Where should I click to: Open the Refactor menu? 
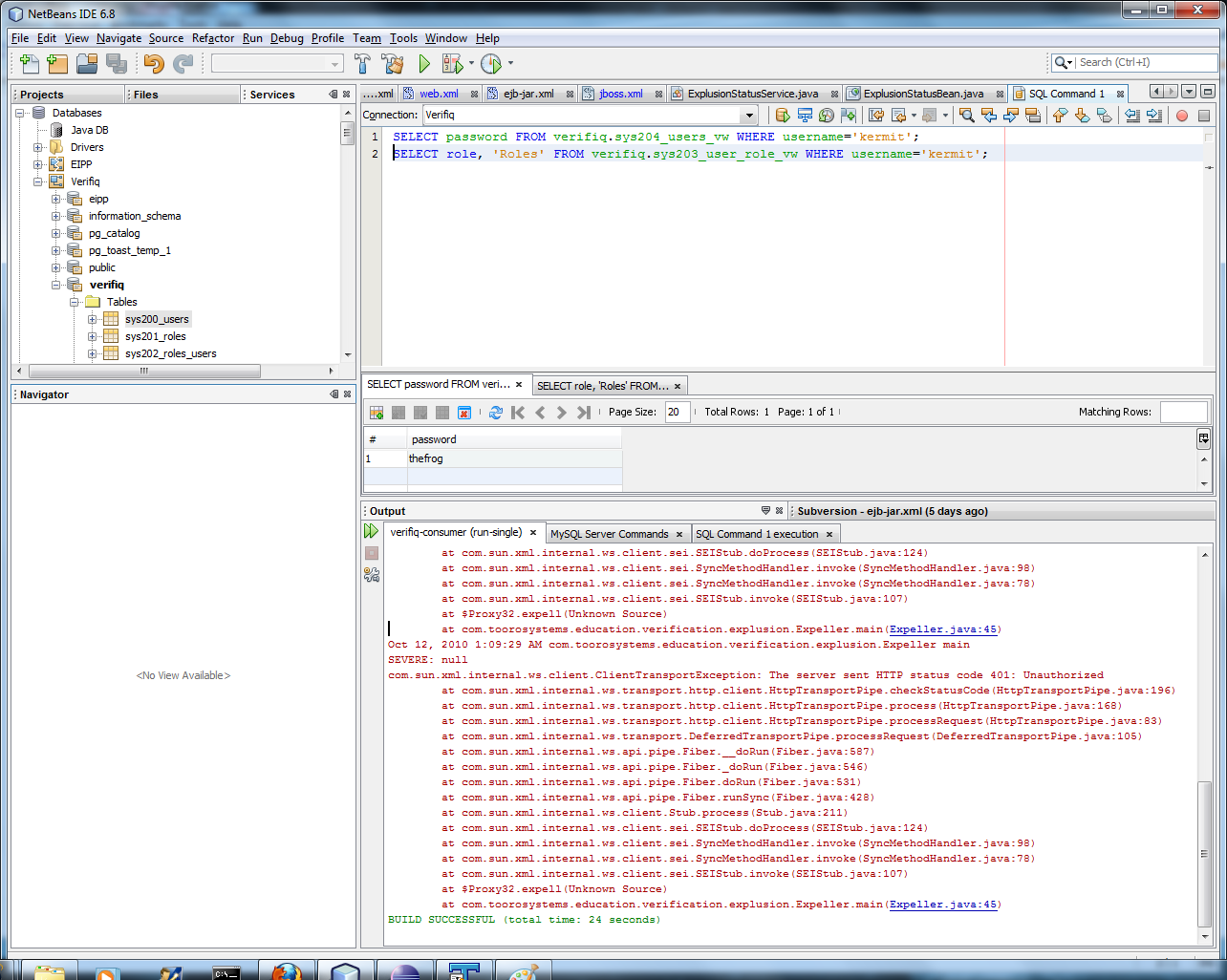pyautogui.click(x=213, y=38)
